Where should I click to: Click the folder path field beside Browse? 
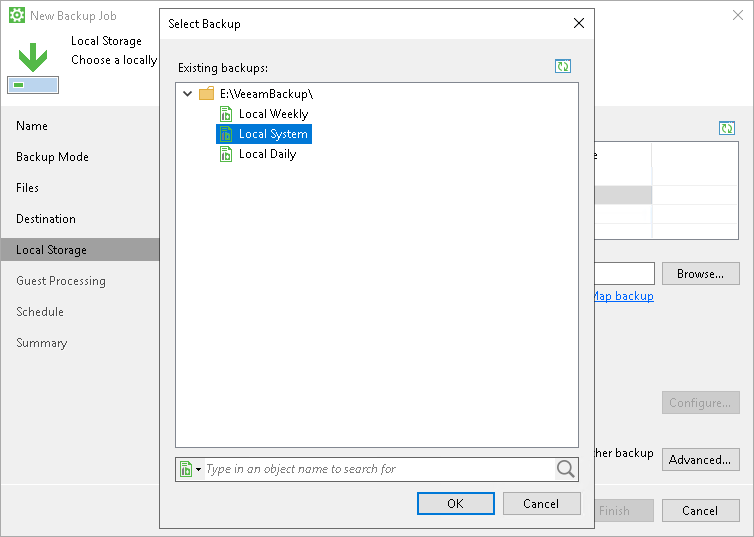point(625,274)
